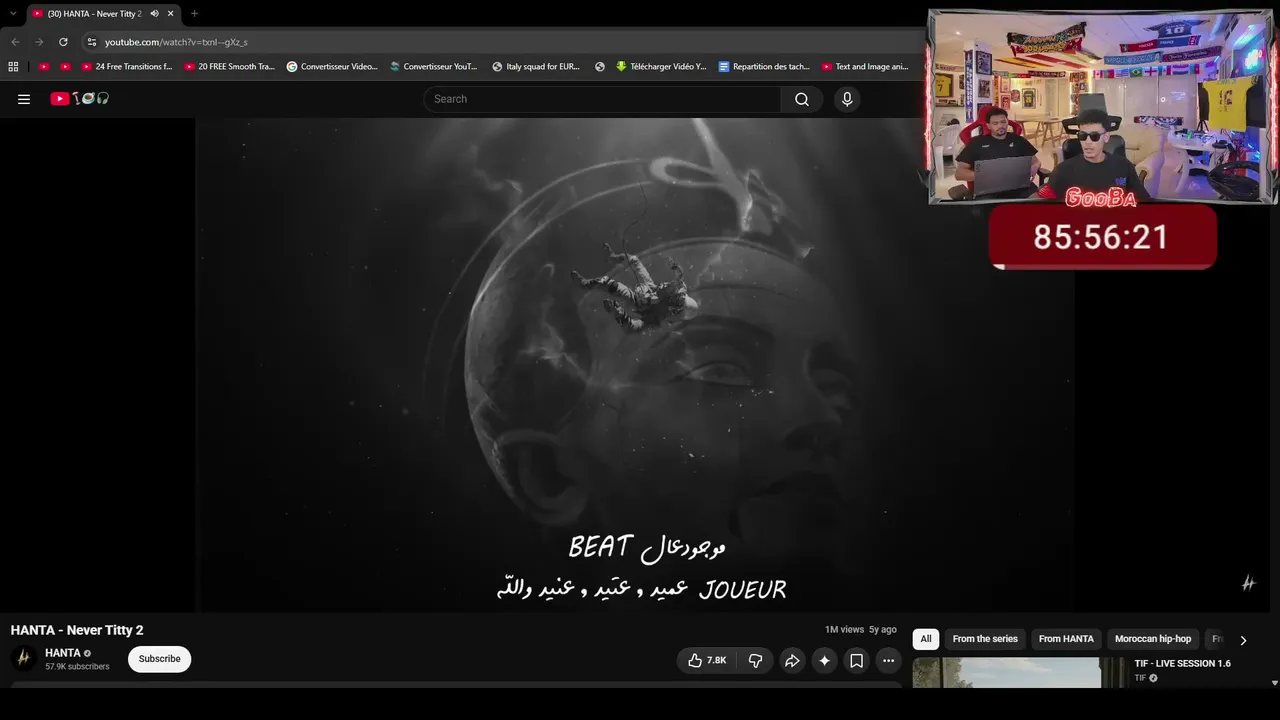The width and height of the screenshot is (1280, 720).
Task: Select the 'From HANTA' chip
Action: pos(1066,639)
